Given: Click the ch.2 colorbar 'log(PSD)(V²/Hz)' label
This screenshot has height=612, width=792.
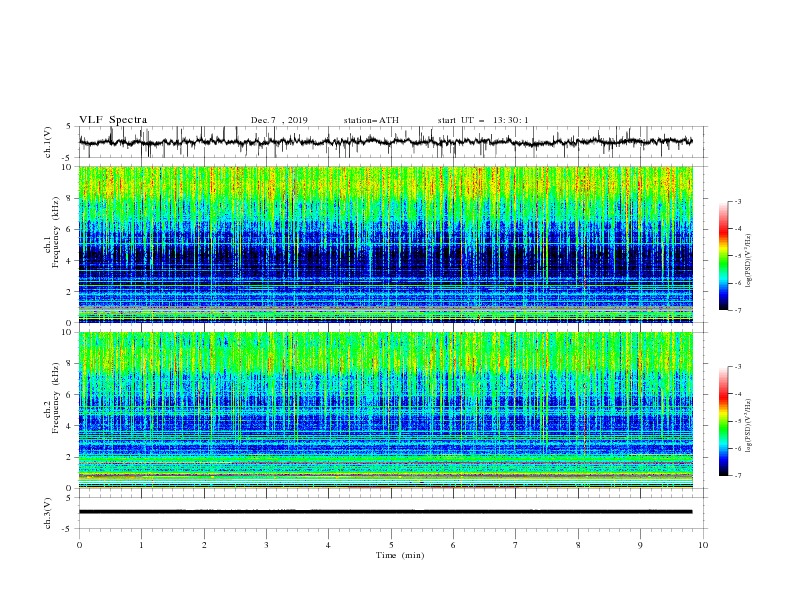Looking at the screenshot, I should tap(748, 426).
